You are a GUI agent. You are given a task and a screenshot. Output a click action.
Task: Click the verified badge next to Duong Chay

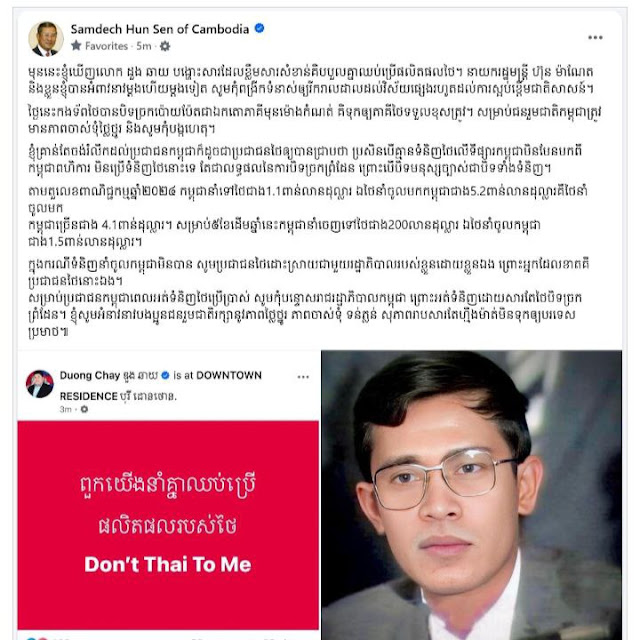click(x=165, y=375)
